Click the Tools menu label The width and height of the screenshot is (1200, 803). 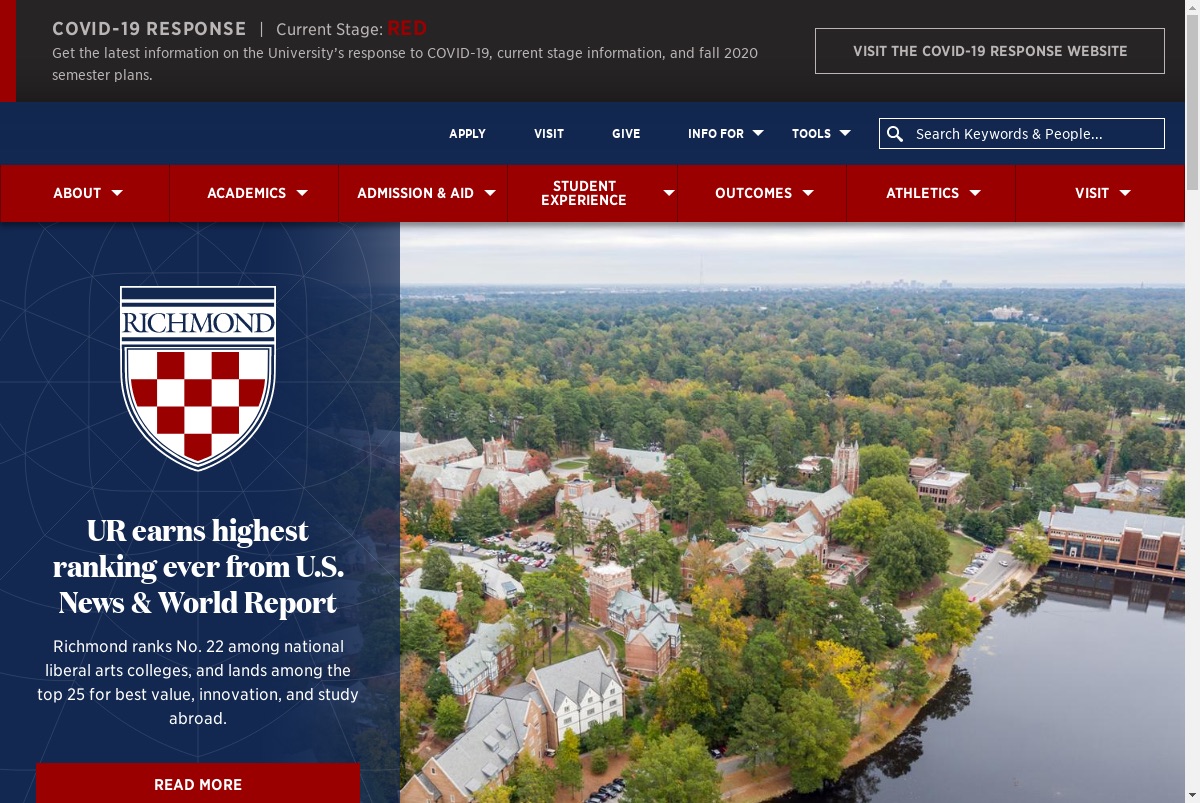pos(811,134)
